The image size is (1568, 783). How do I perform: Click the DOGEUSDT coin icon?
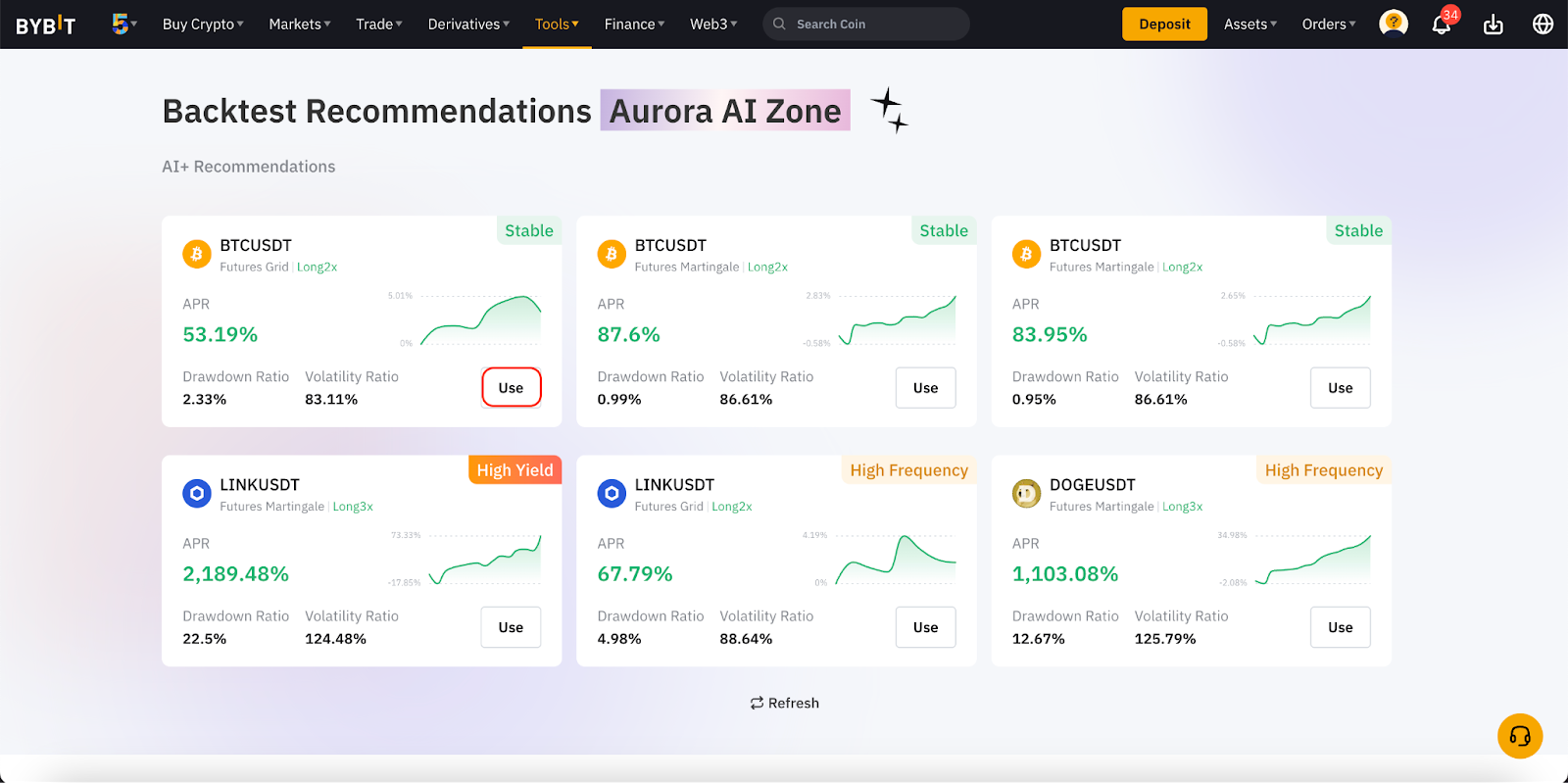[1026, 494]
